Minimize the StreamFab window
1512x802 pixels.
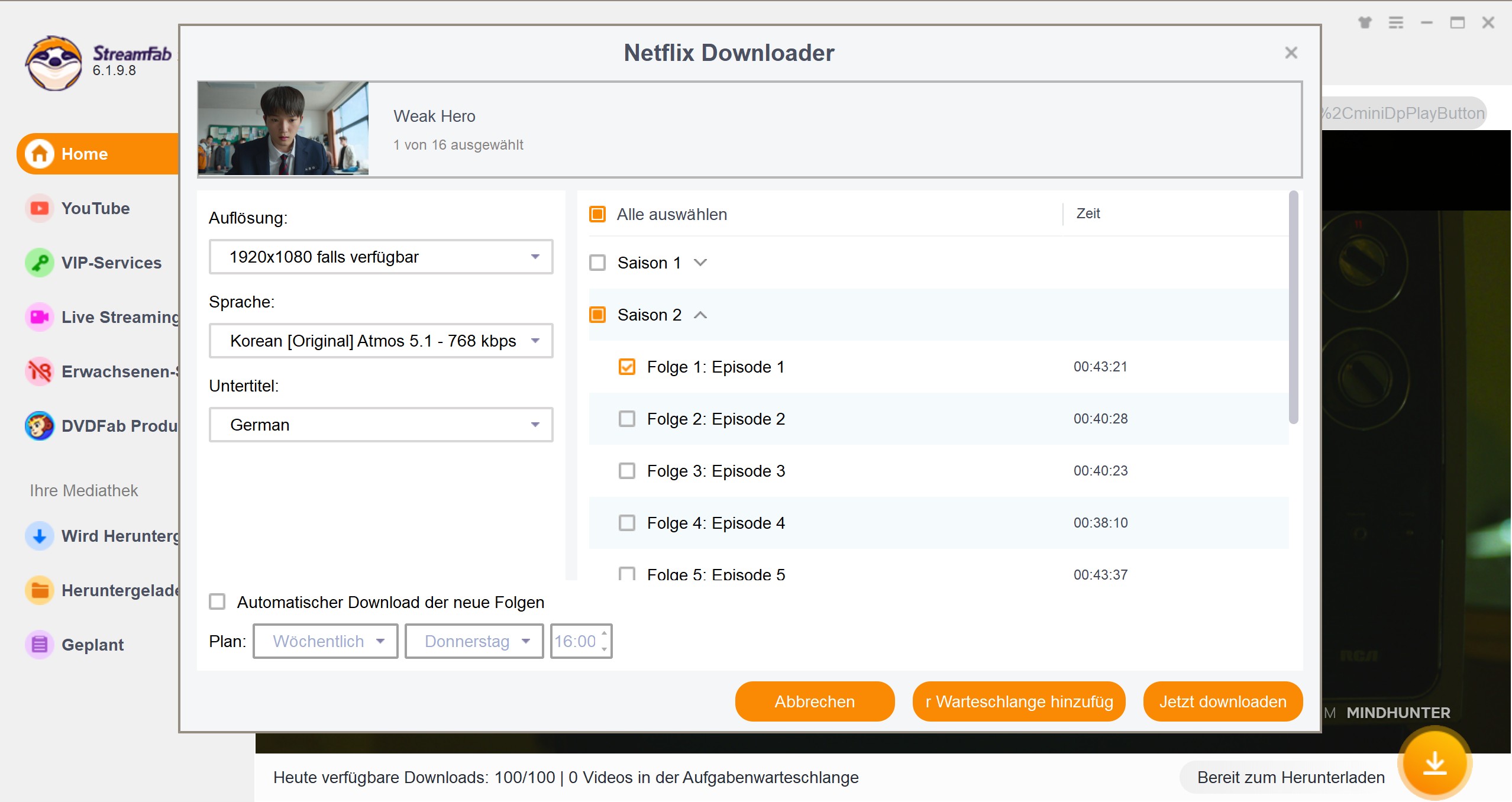click(1427, 22)
